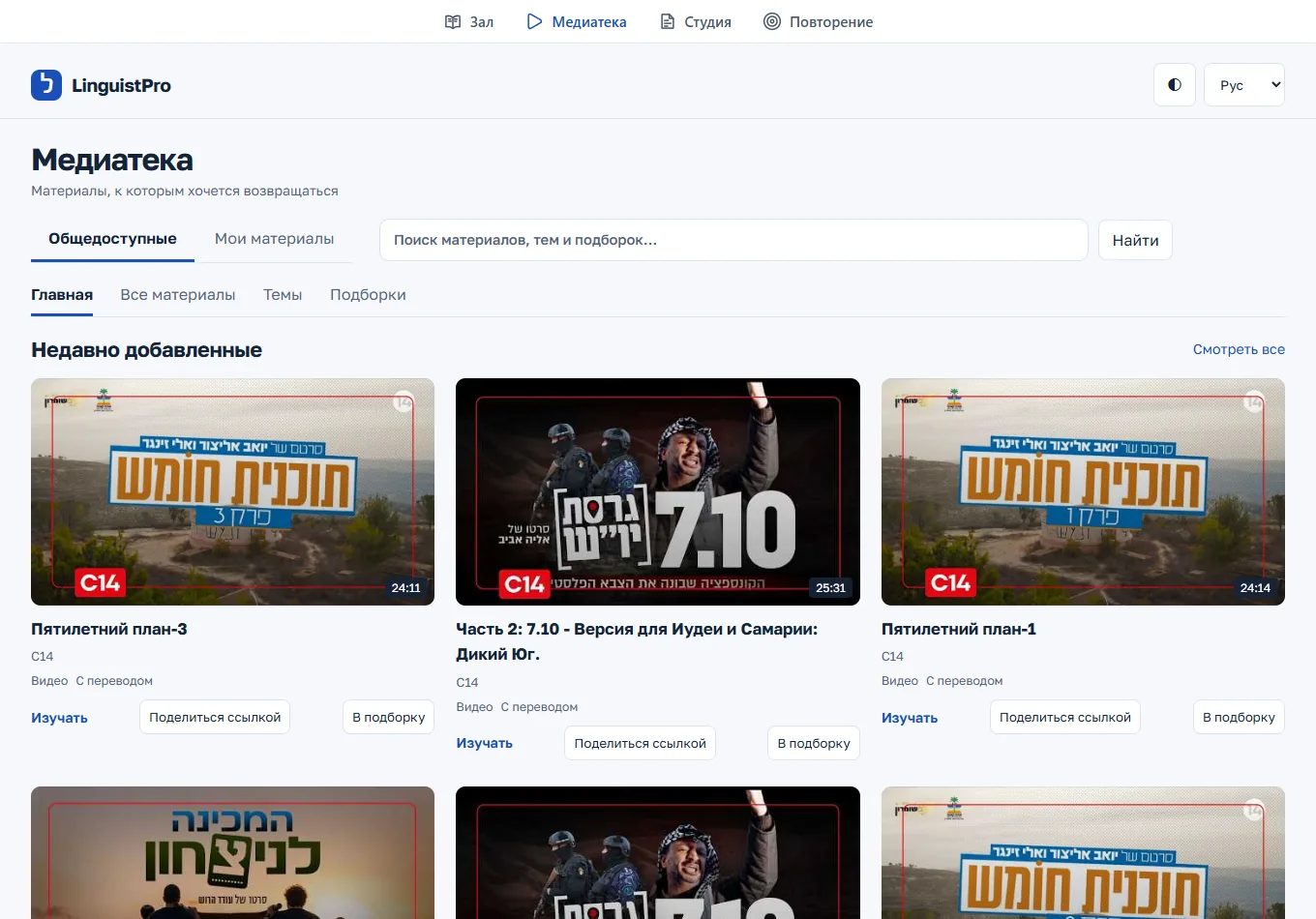Click Изучать under Часть 2: 7.10
The image size is (1316, 919).
pos(484,743)
